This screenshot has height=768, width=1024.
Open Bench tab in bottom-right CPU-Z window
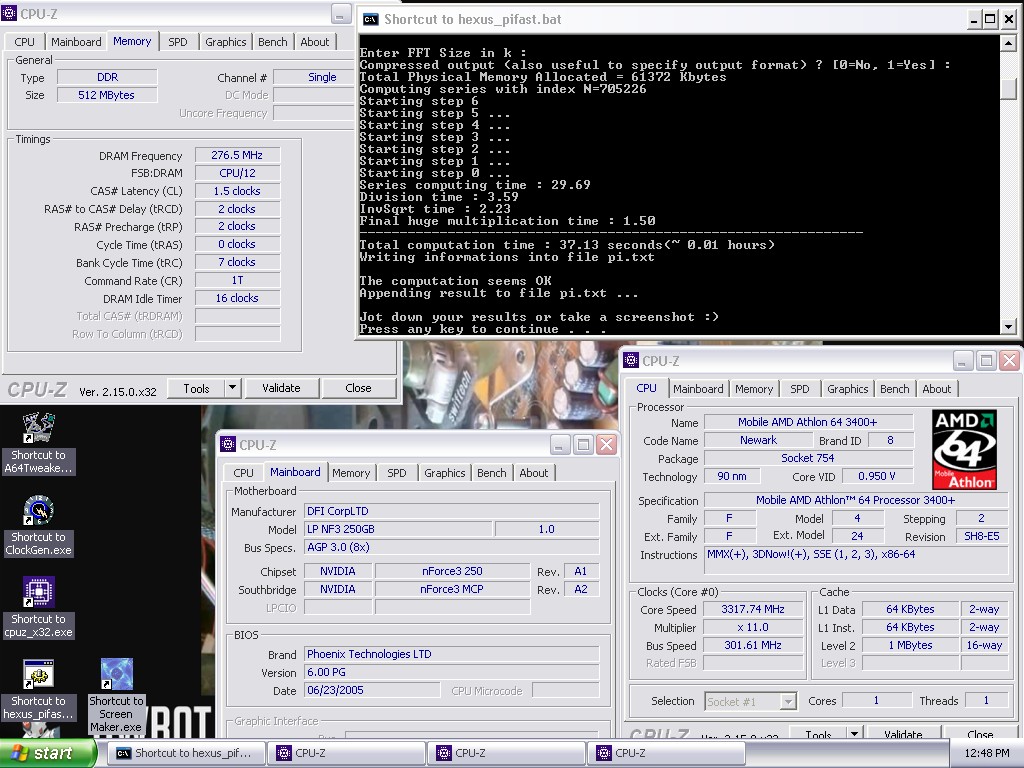point(895,389)
